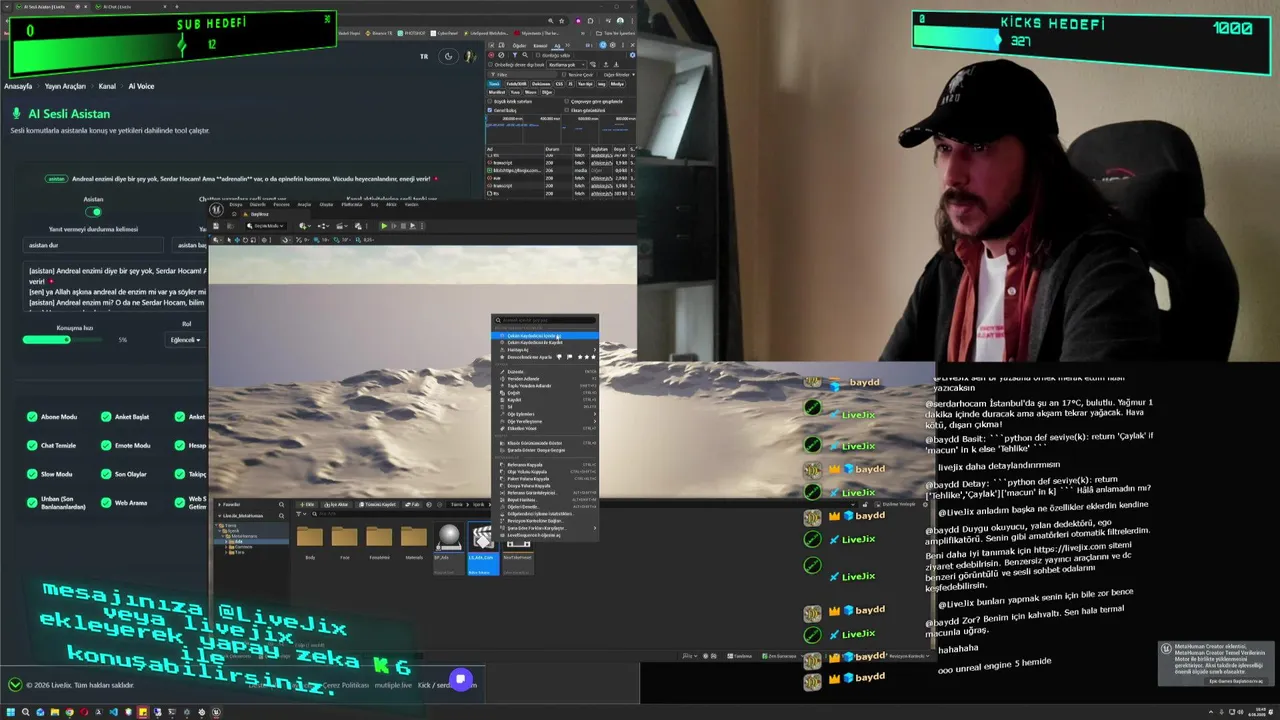The height and width of the screenshot is (720, 1280).
Task: Click the Fetch/XHR filter in DevTools
Action: pyautogui.click(x=516, y=84)
